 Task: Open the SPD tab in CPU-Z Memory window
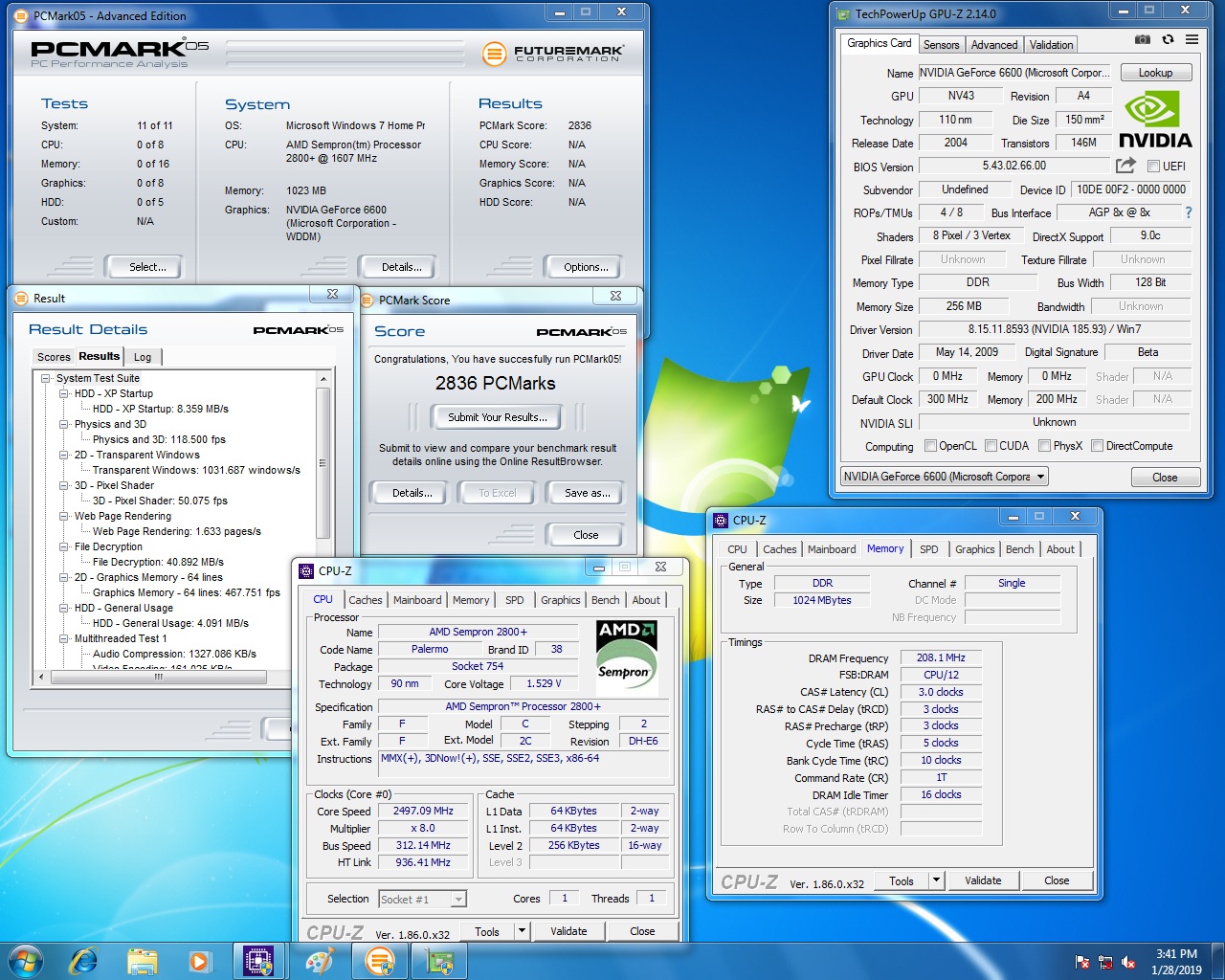coord(928,549)
